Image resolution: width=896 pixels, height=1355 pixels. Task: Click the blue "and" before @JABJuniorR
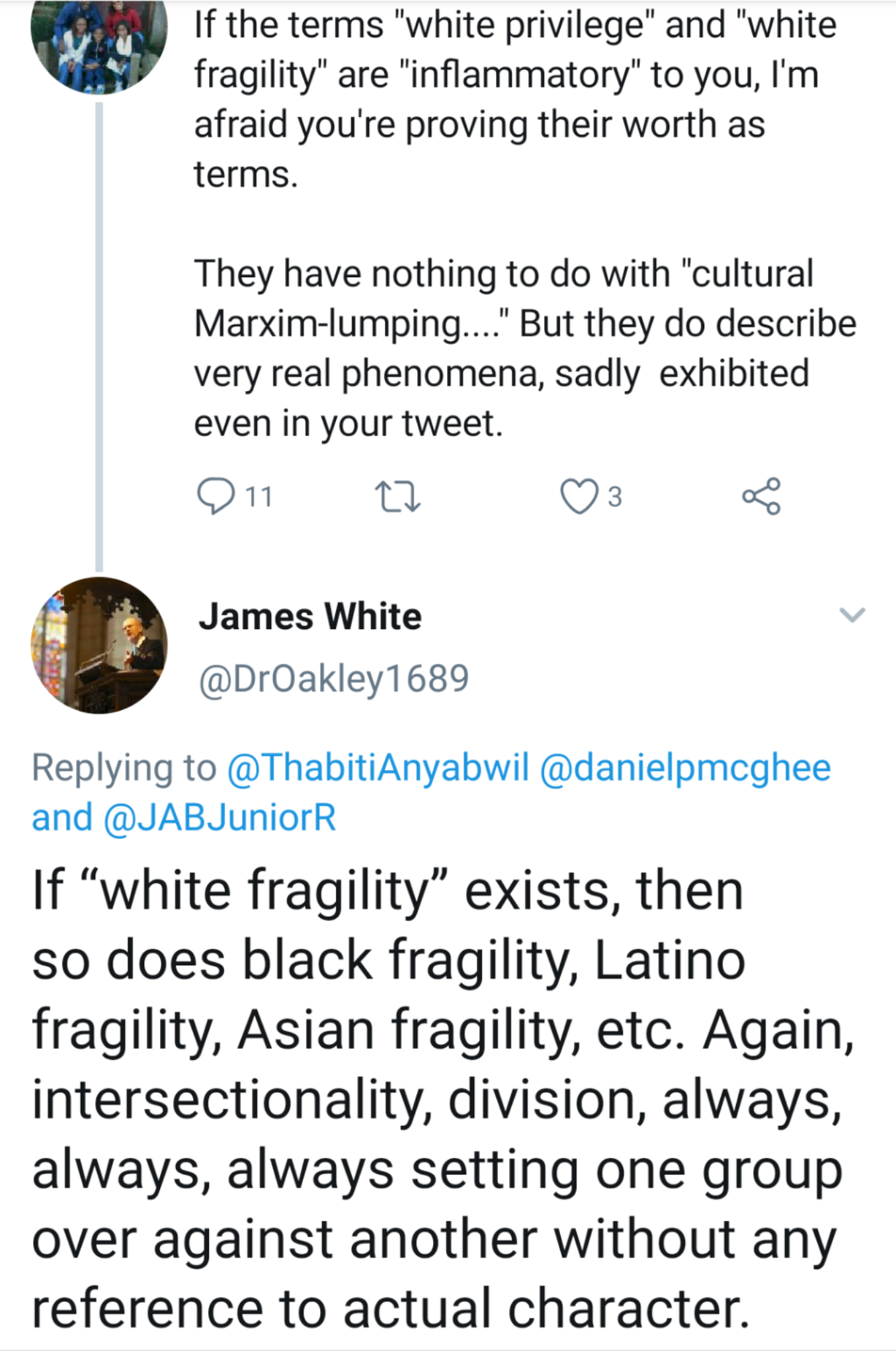tap(62, 818)
